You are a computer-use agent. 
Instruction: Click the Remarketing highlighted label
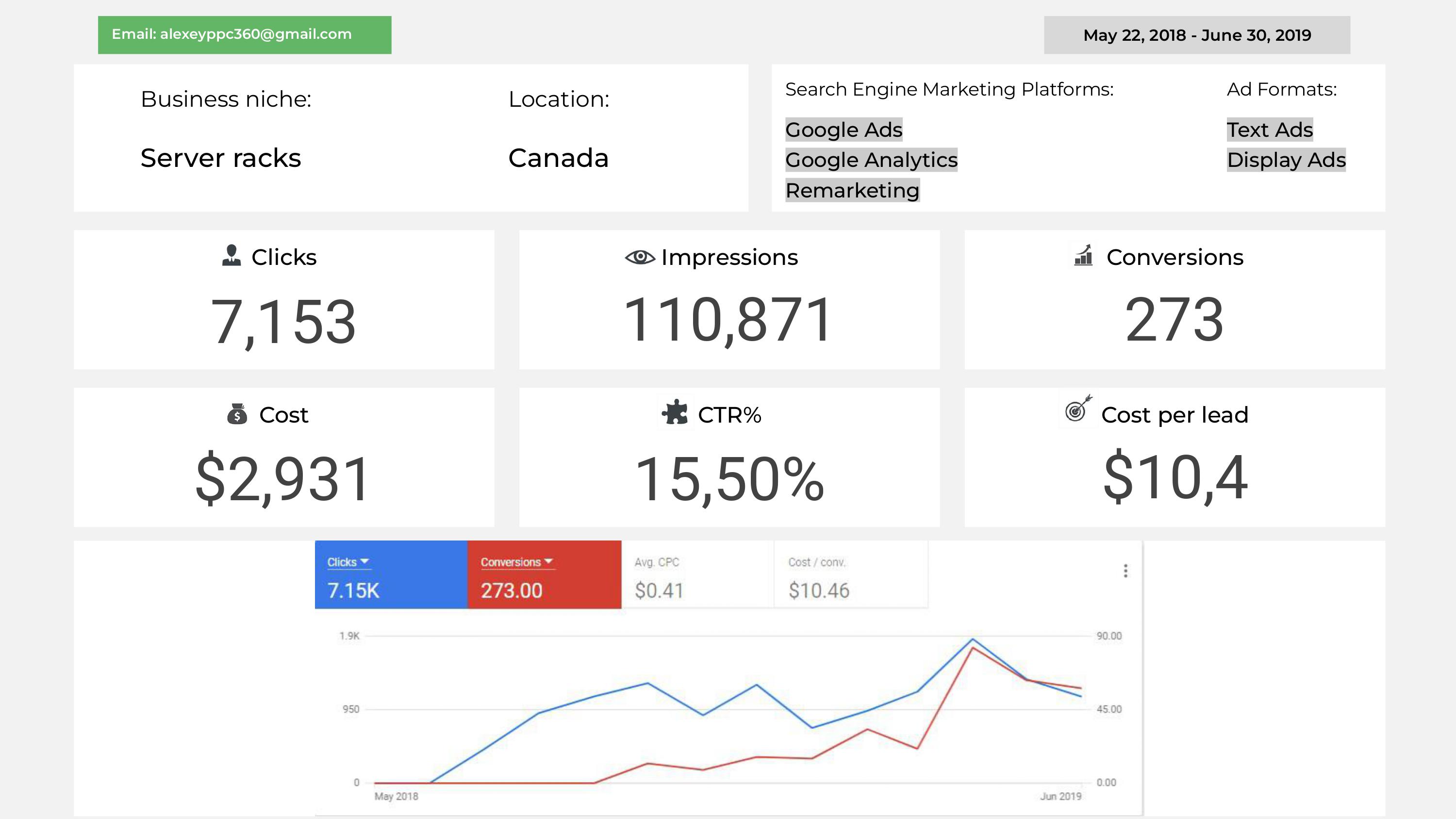[852, 191]
